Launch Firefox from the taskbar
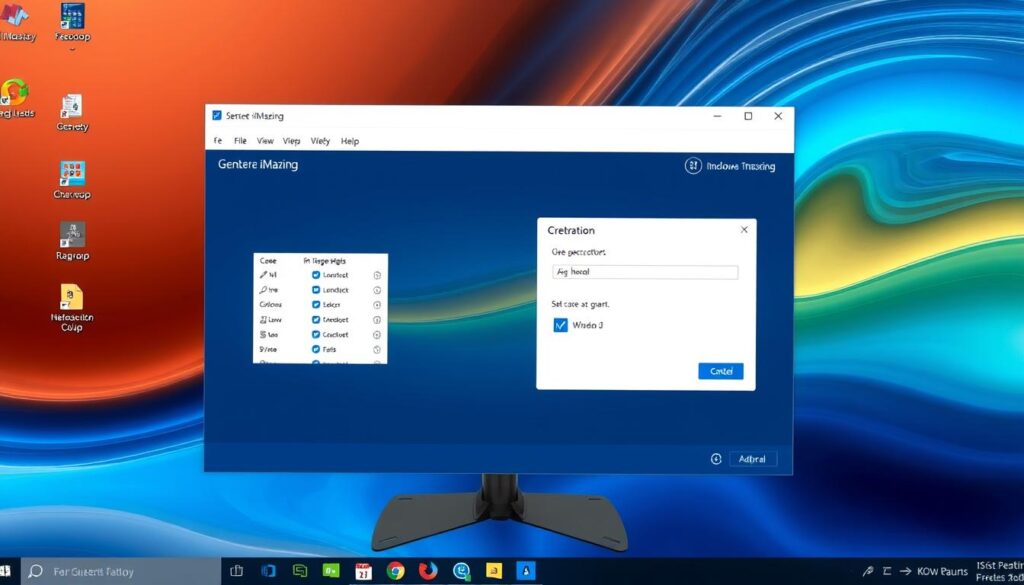1024x585 pixels. pos(428,571)
